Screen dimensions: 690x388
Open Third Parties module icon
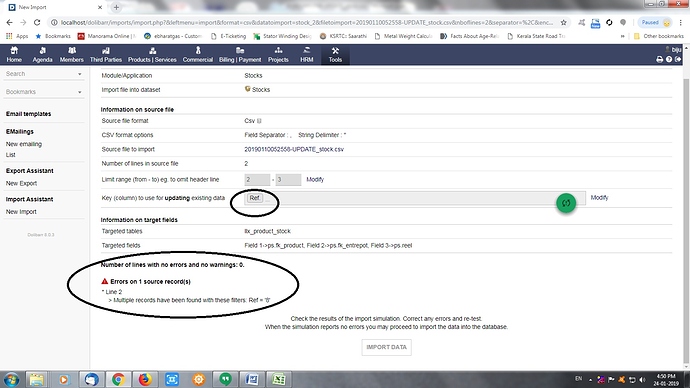(106, 51)
